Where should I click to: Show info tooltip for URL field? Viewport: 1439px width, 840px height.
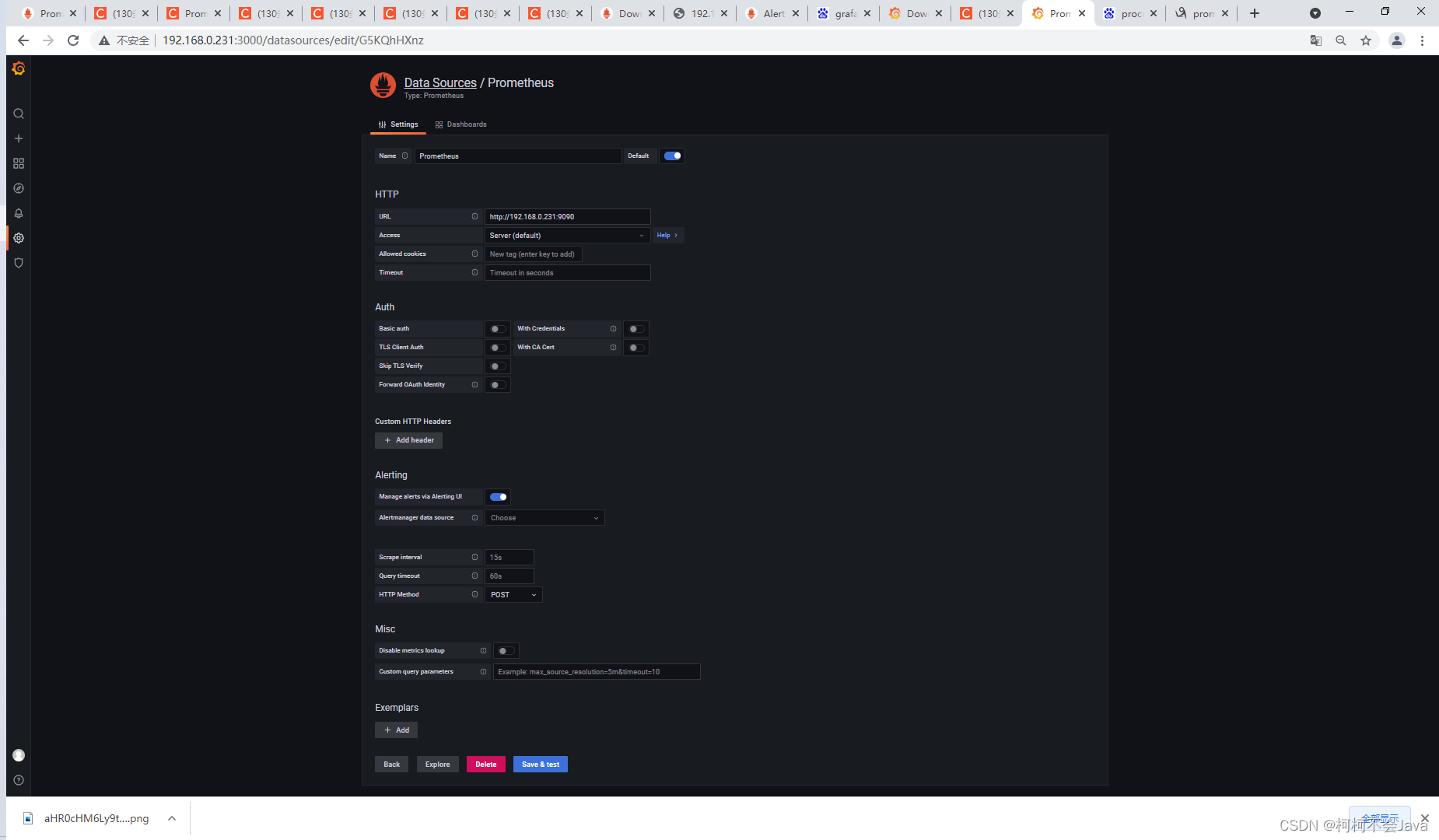point(474,216)
